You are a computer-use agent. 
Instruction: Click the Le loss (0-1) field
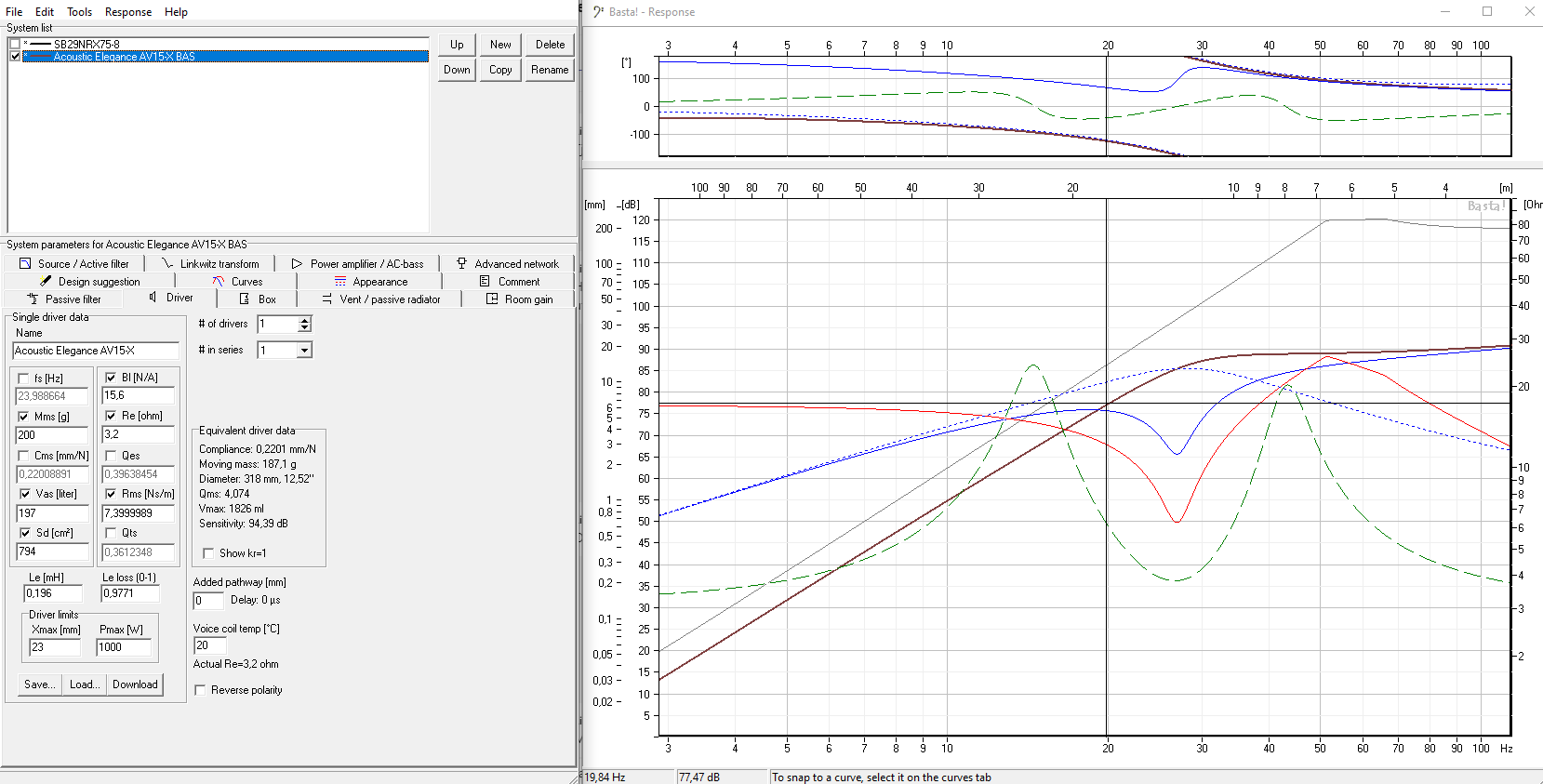coord(130,593)
